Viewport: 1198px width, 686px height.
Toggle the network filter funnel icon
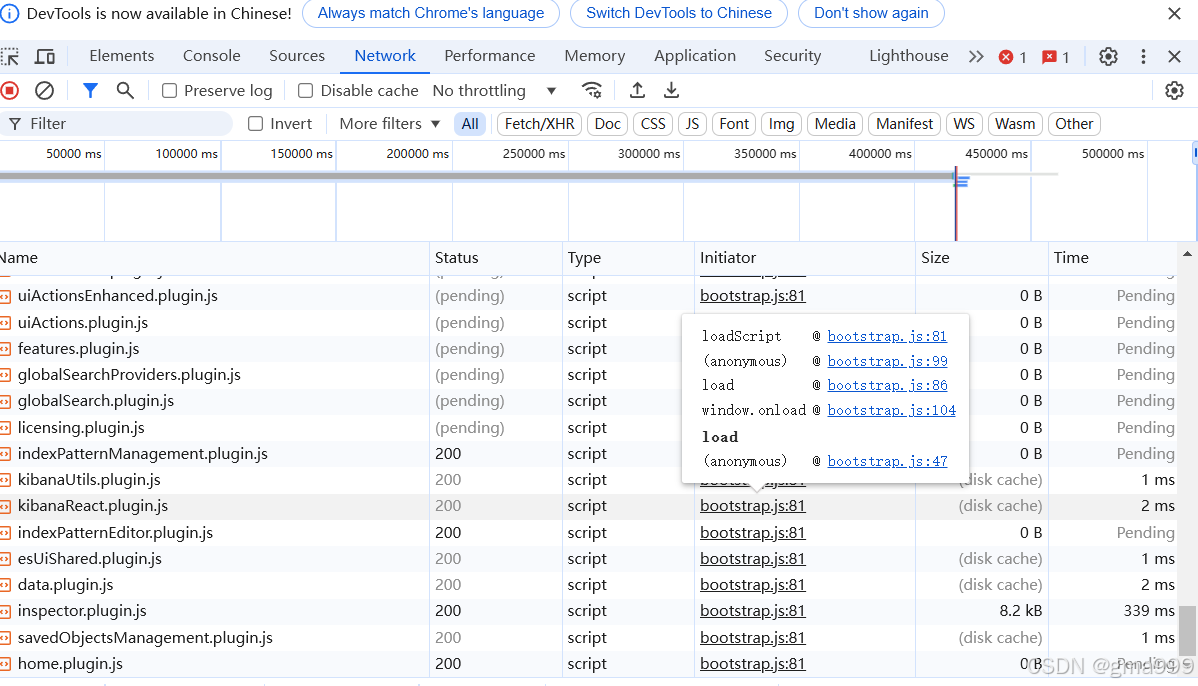[x=90, y=91]
